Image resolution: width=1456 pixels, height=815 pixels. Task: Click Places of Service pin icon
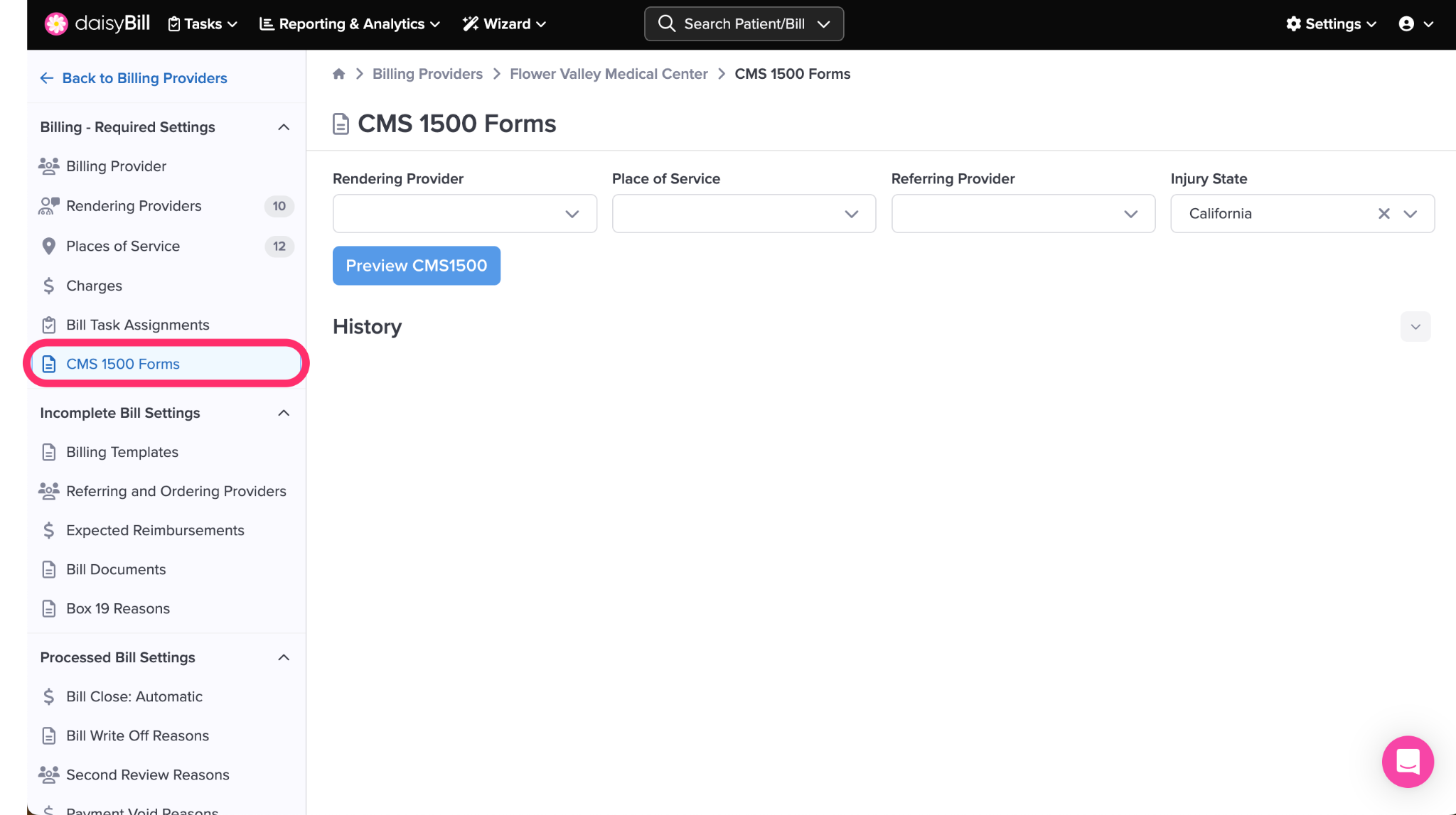point(48,246)
